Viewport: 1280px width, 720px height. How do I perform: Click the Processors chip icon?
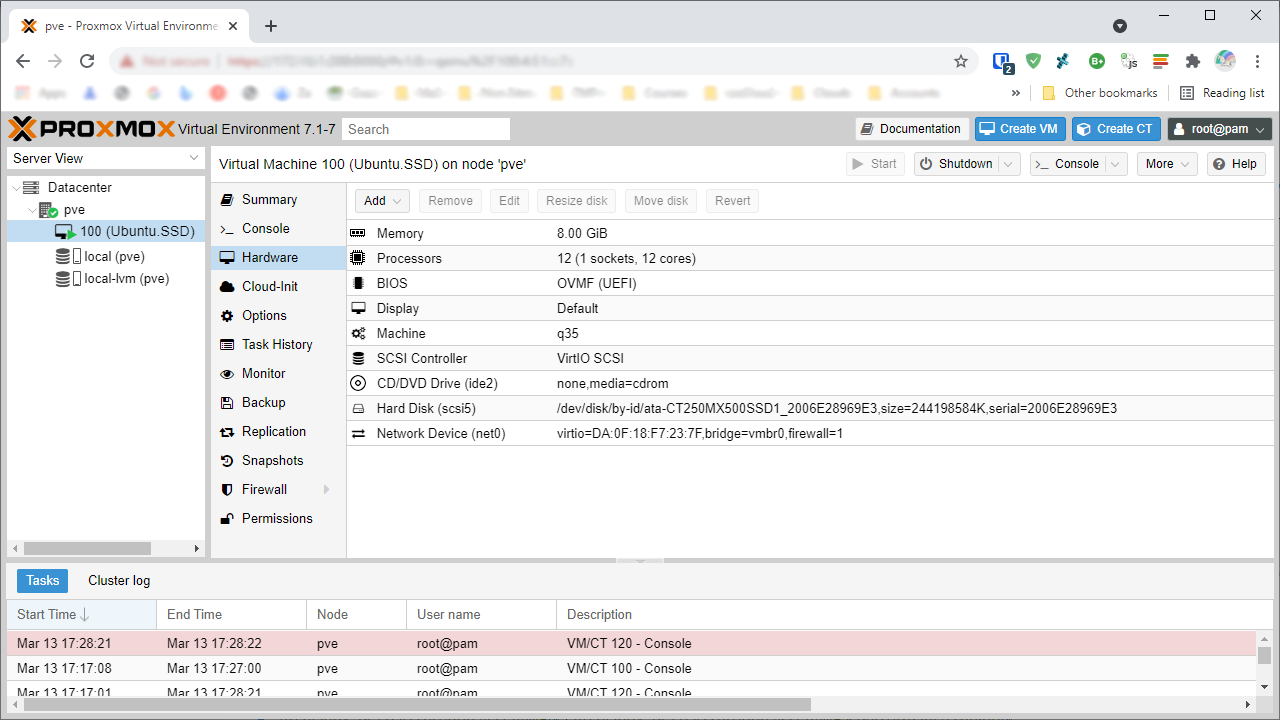[358, 258]
